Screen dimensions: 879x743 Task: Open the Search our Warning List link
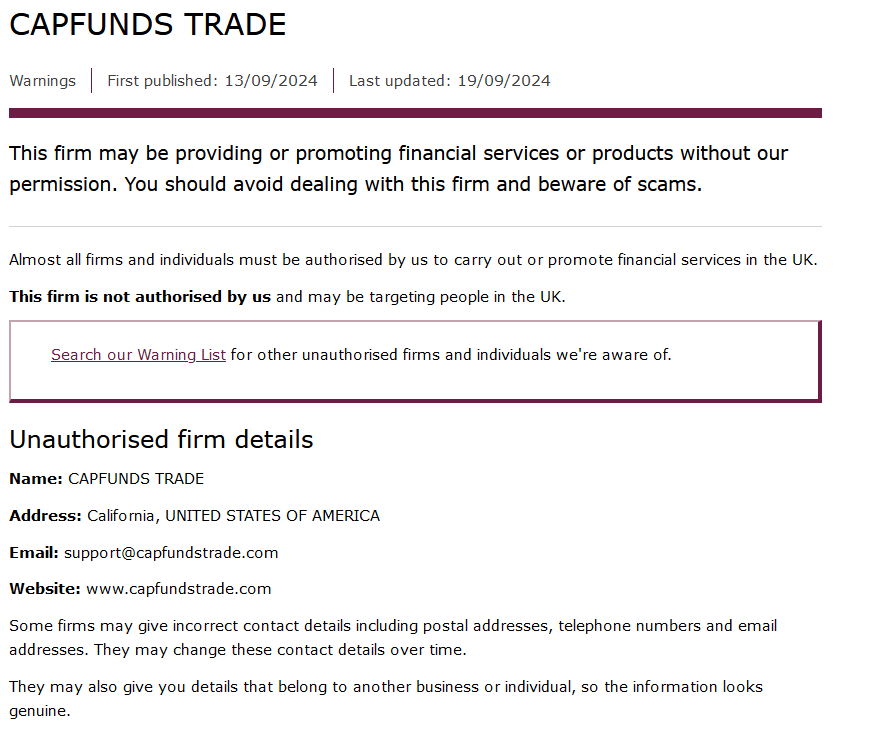(x=138, y=355)
